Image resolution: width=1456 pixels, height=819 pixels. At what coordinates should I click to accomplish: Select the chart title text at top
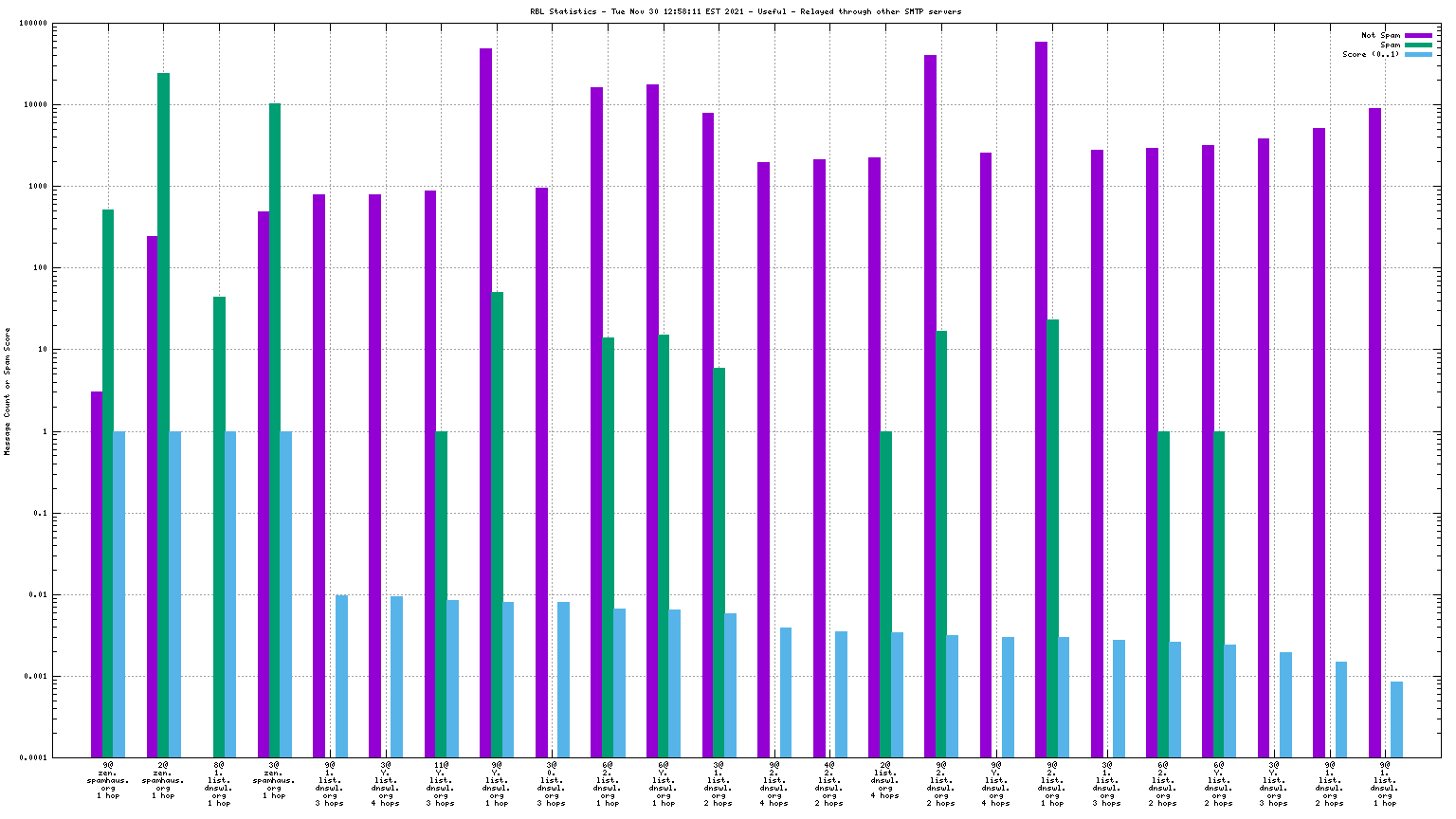point(745,11)
